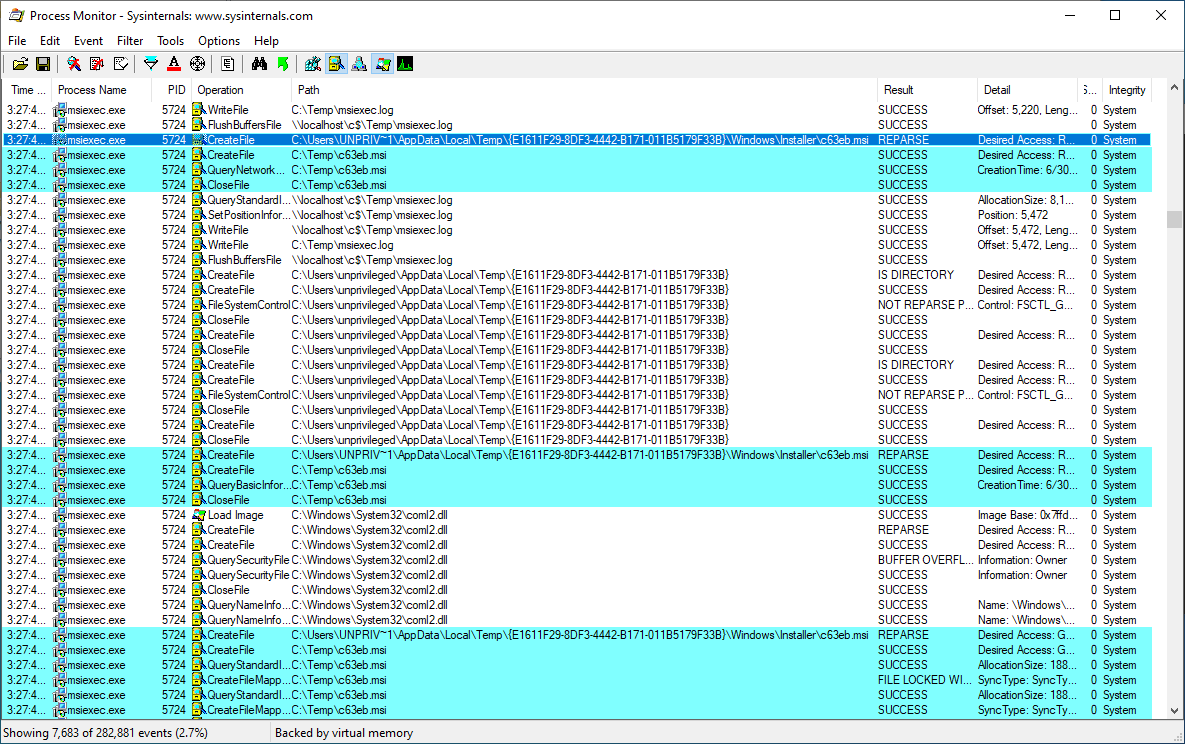Open the Filter menu
This screenshot has width=1185, height=744.
[x=130, y=41]
